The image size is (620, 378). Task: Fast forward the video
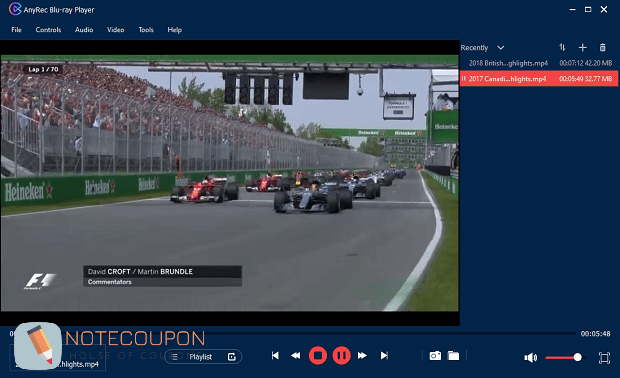click(x=362, y=356)
